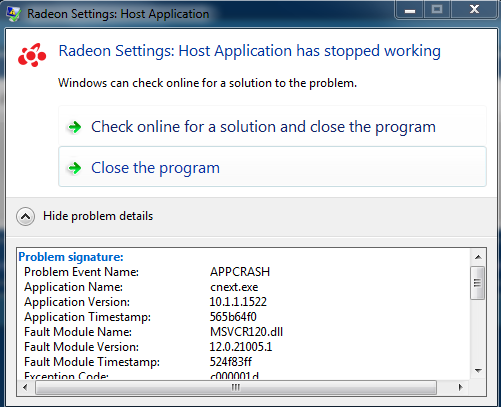Image resolution: width=501 pixels, height=407 pixels.
Task: Click the horizontal scrollbar right arrow
Action: 460,387
